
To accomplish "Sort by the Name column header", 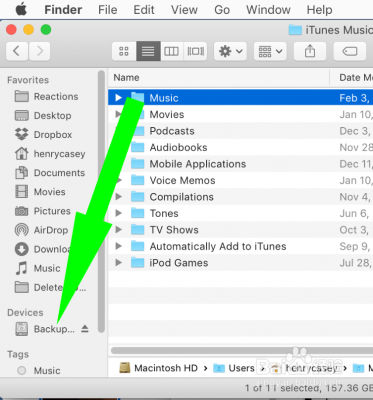I will (x=219, y=78).
